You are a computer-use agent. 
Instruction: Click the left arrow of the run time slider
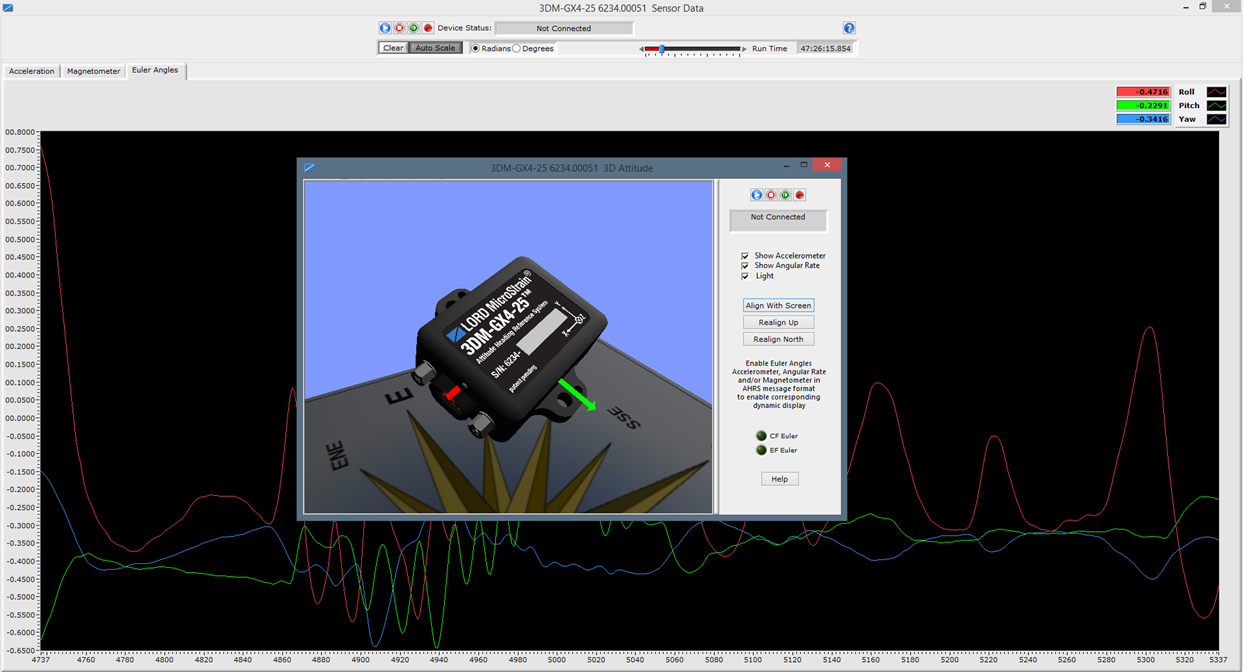(641, 48)
